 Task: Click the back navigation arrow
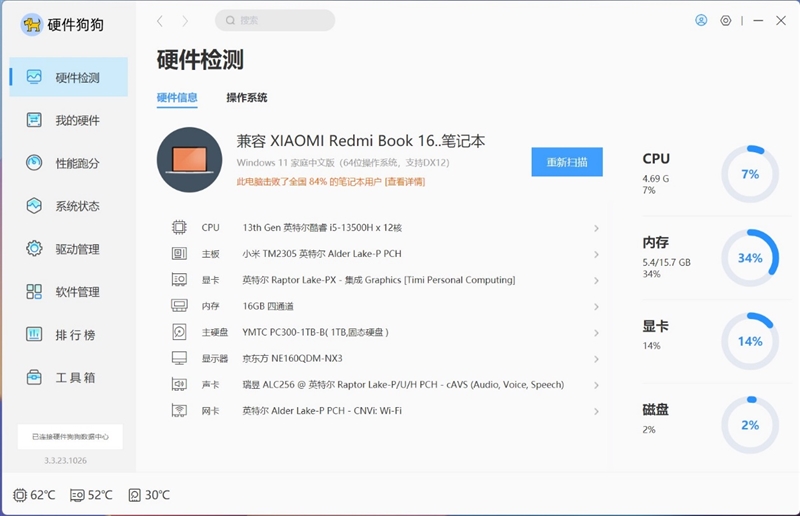160,21
